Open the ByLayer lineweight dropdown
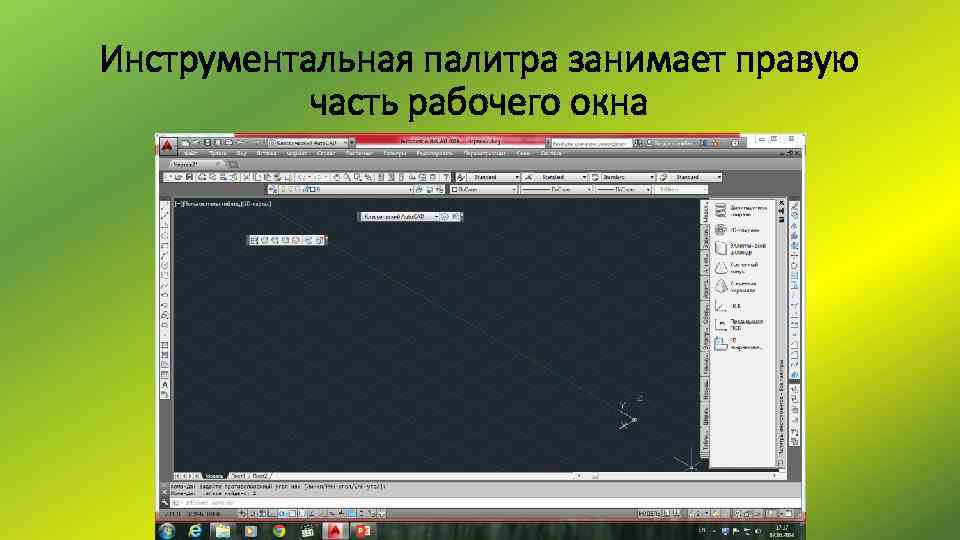 [623, 190]
